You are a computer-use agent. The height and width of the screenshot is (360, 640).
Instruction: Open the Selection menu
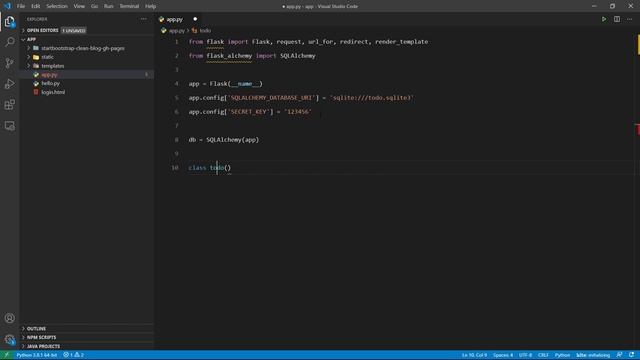click(x=57, y=6)
